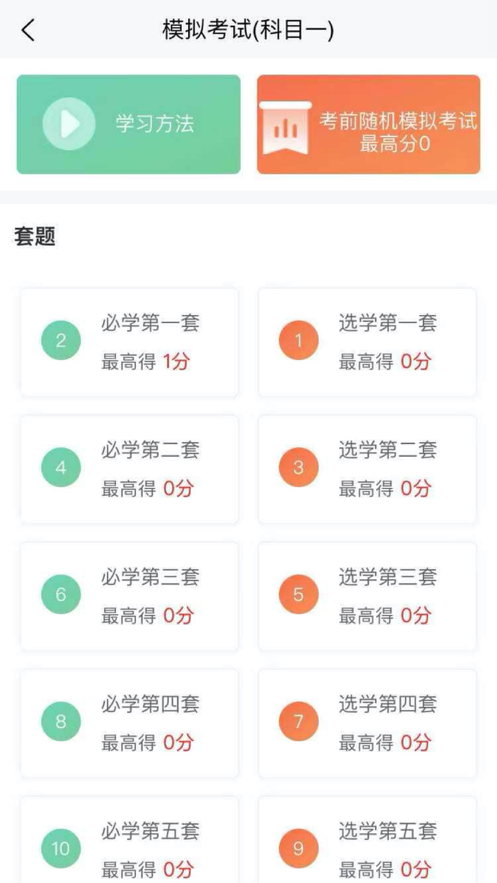Image resolution: width=497 pixels, height=883 pixels.
Task: Open the 选学第五套 question set
Action: coord(368,840)
